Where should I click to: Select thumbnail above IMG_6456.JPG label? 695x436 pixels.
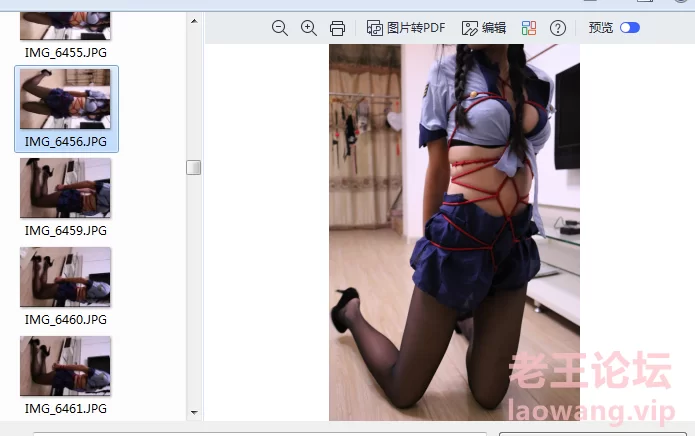tap(65, 99)
